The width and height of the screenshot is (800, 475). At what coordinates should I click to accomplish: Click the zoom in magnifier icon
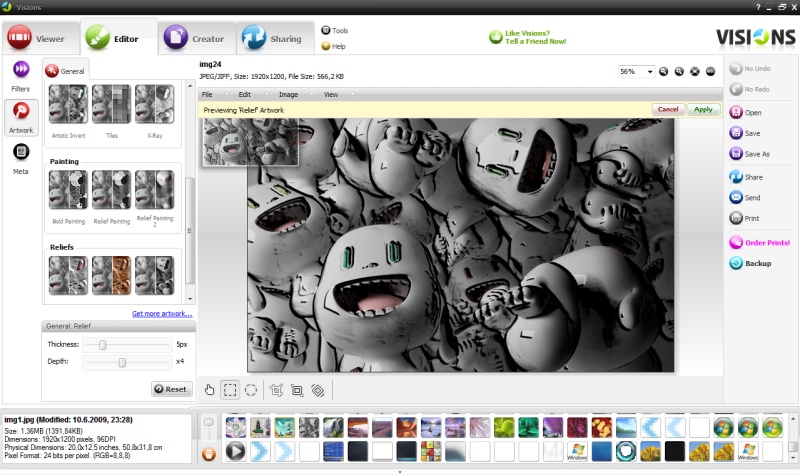pyautogui.click(x=679, y=71)
